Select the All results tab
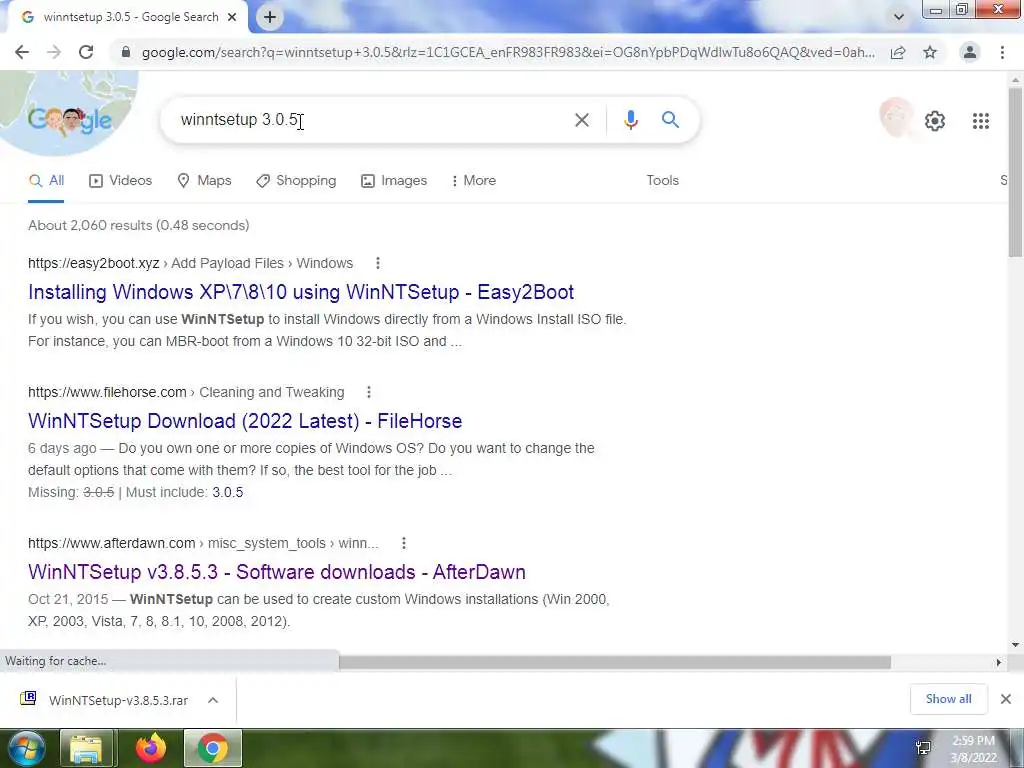Image resolution: width=1024 pixels, height=768 pixels. click(46, 181)
